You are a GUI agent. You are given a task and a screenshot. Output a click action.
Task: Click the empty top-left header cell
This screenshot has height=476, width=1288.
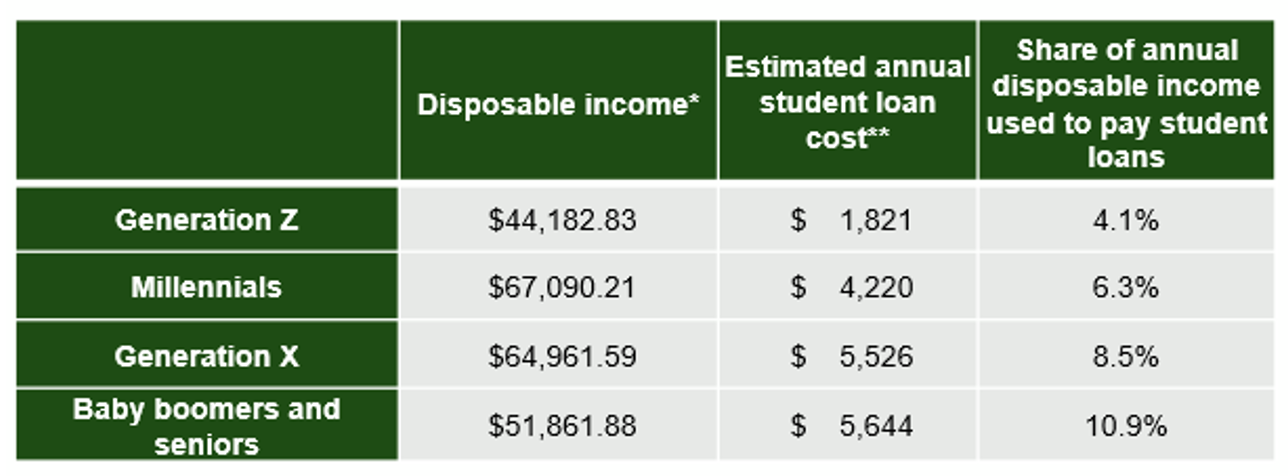(207, 100)
